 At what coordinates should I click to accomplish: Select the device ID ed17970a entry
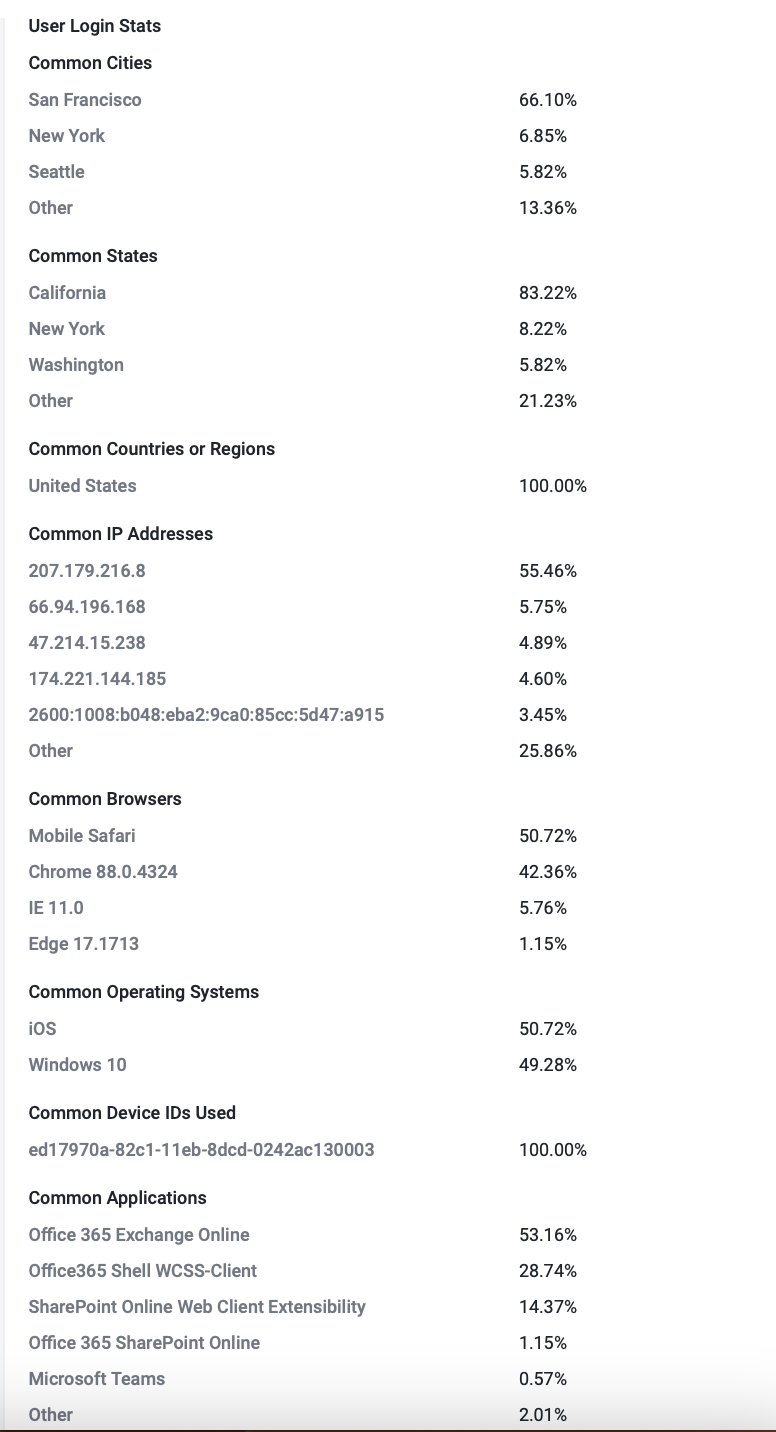(201, 1150)
